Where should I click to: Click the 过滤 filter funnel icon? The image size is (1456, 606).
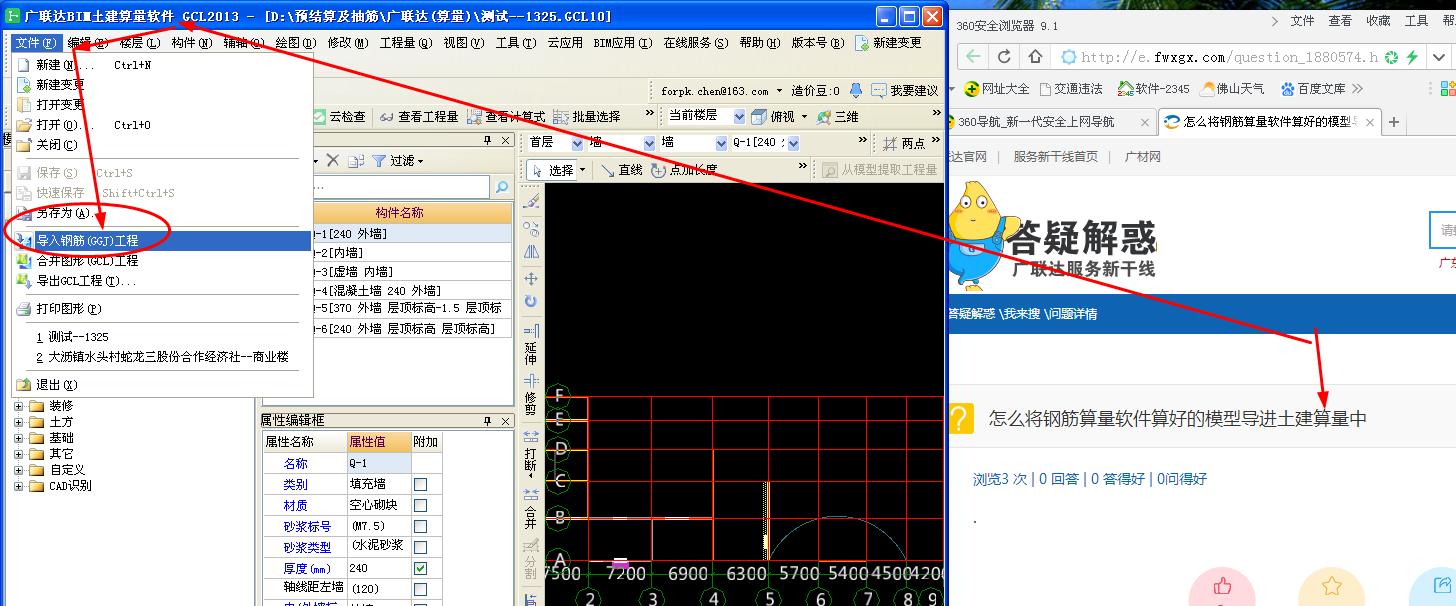click(379, 160)
